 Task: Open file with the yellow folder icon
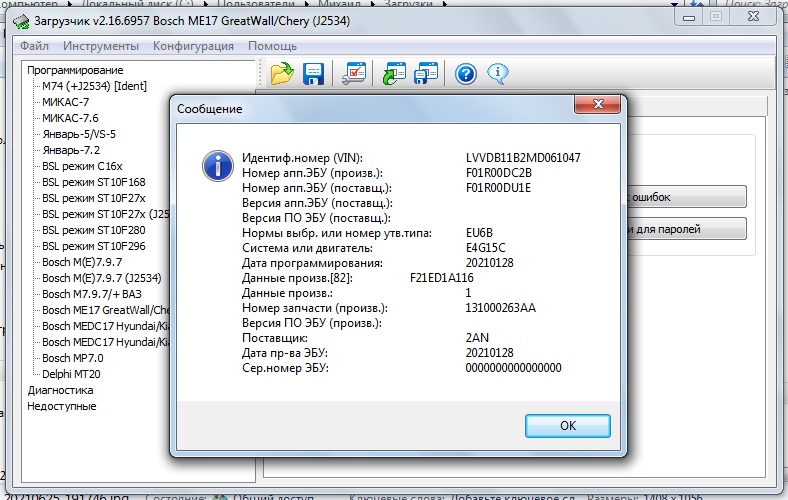click(282, 73)
